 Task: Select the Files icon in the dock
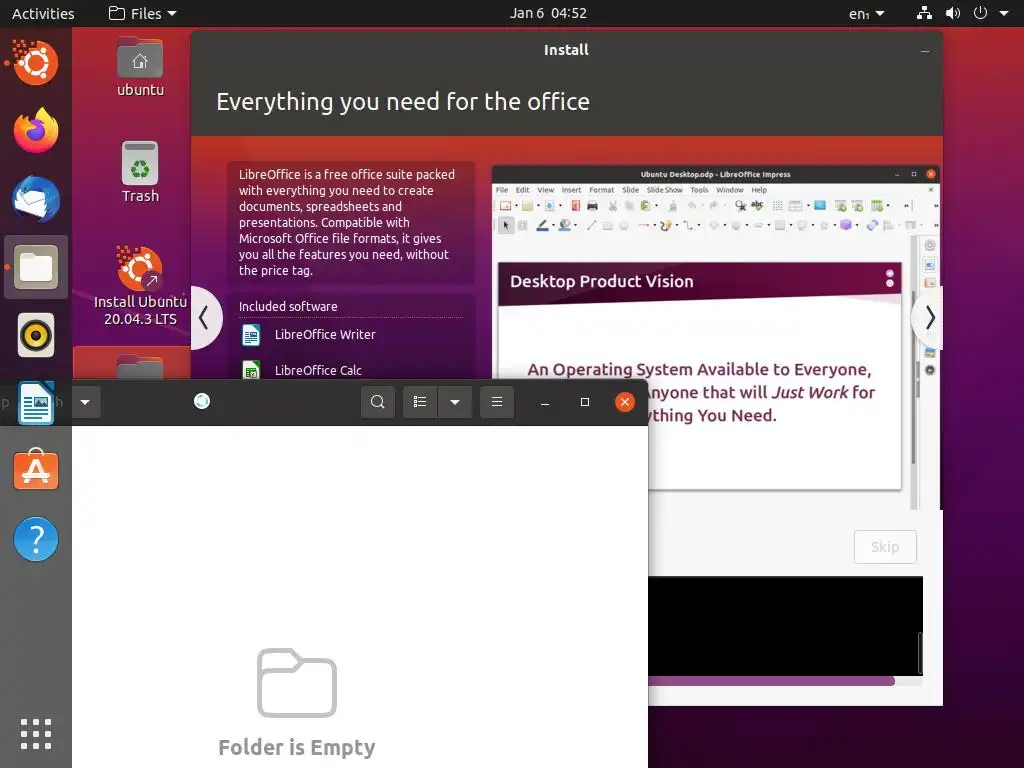click(36, 267)
